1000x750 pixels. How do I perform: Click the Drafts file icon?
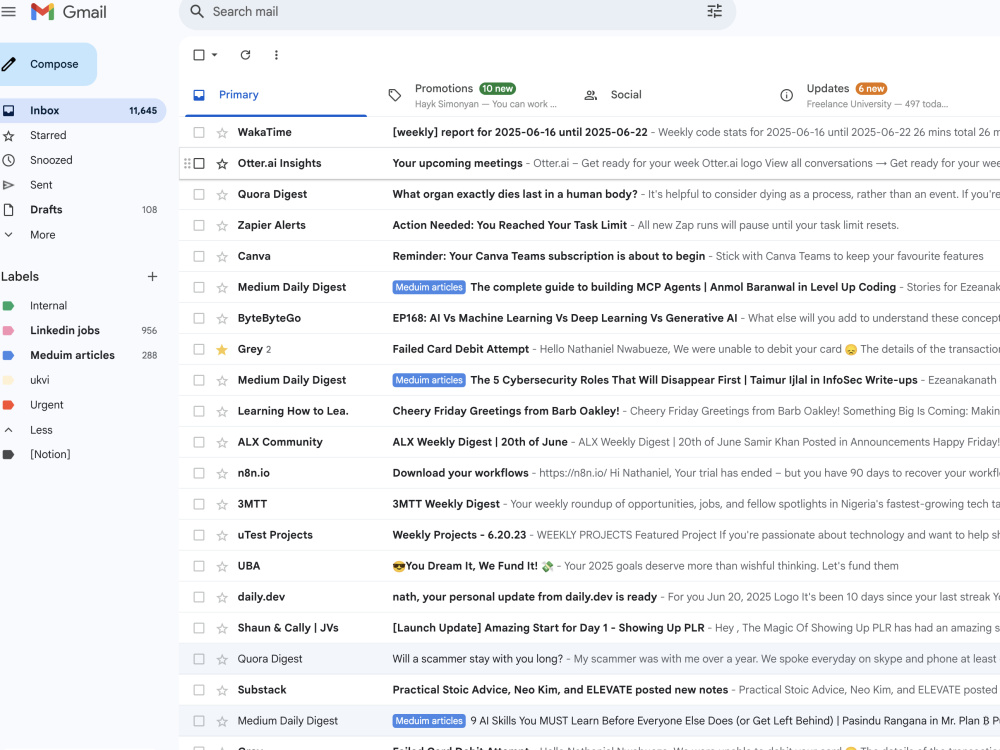click(x=8, y=210)
